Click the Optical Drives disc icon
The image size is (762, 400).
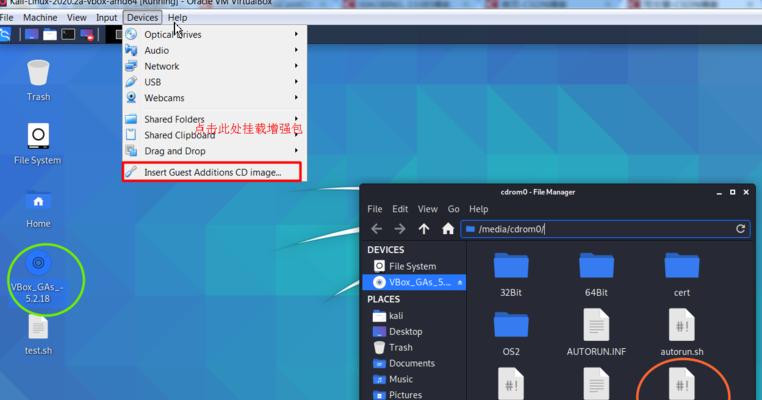(x=131, y=34)
